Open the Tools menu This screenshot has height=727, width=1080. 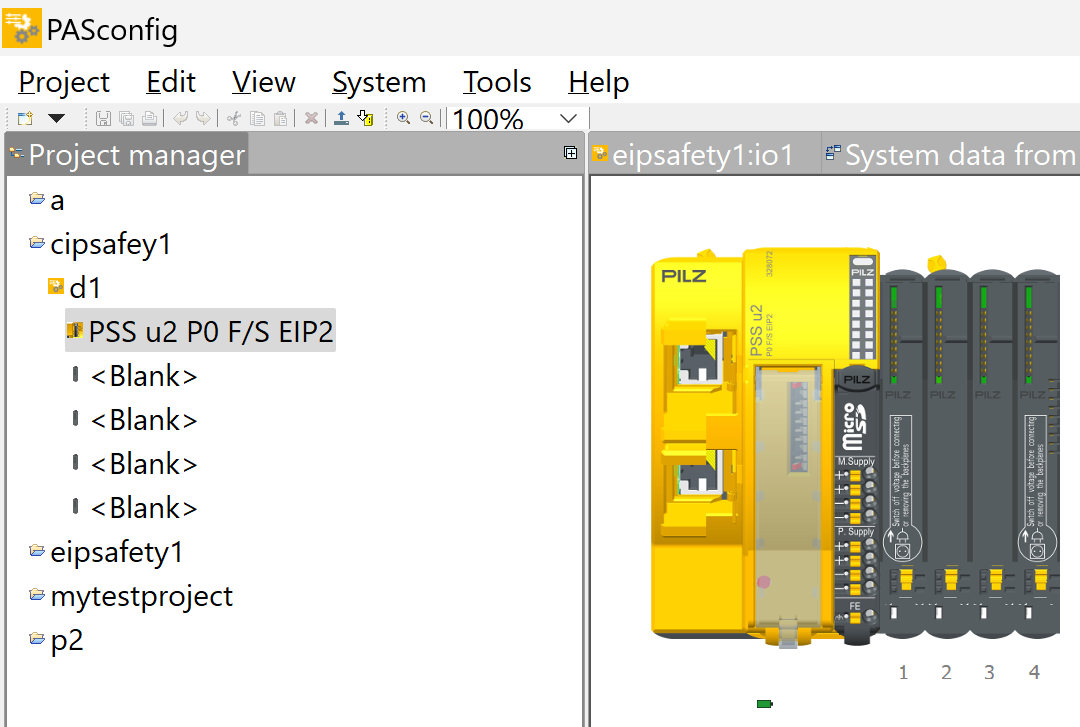click(497, 83)
